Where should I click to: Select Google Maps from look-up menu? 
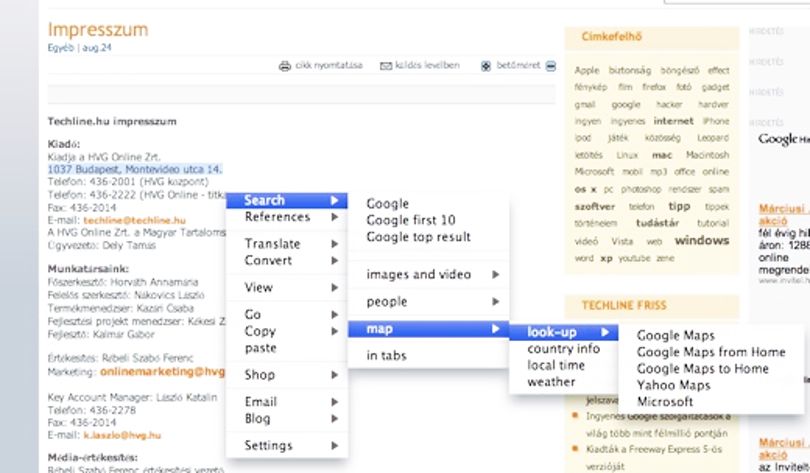[x=676, y=336]
